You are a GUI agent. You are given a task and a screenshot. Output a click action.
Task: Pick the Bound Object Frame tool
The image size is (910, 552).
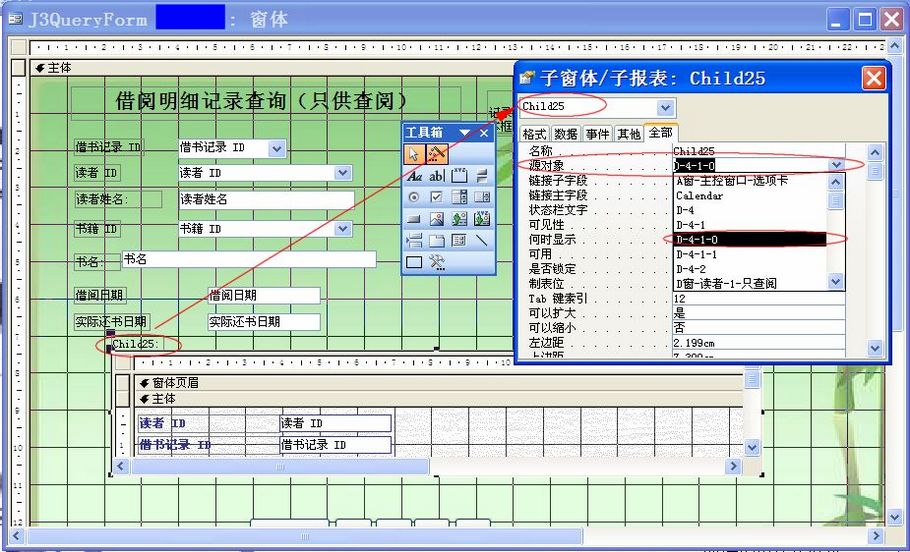(x=482, y=219)
